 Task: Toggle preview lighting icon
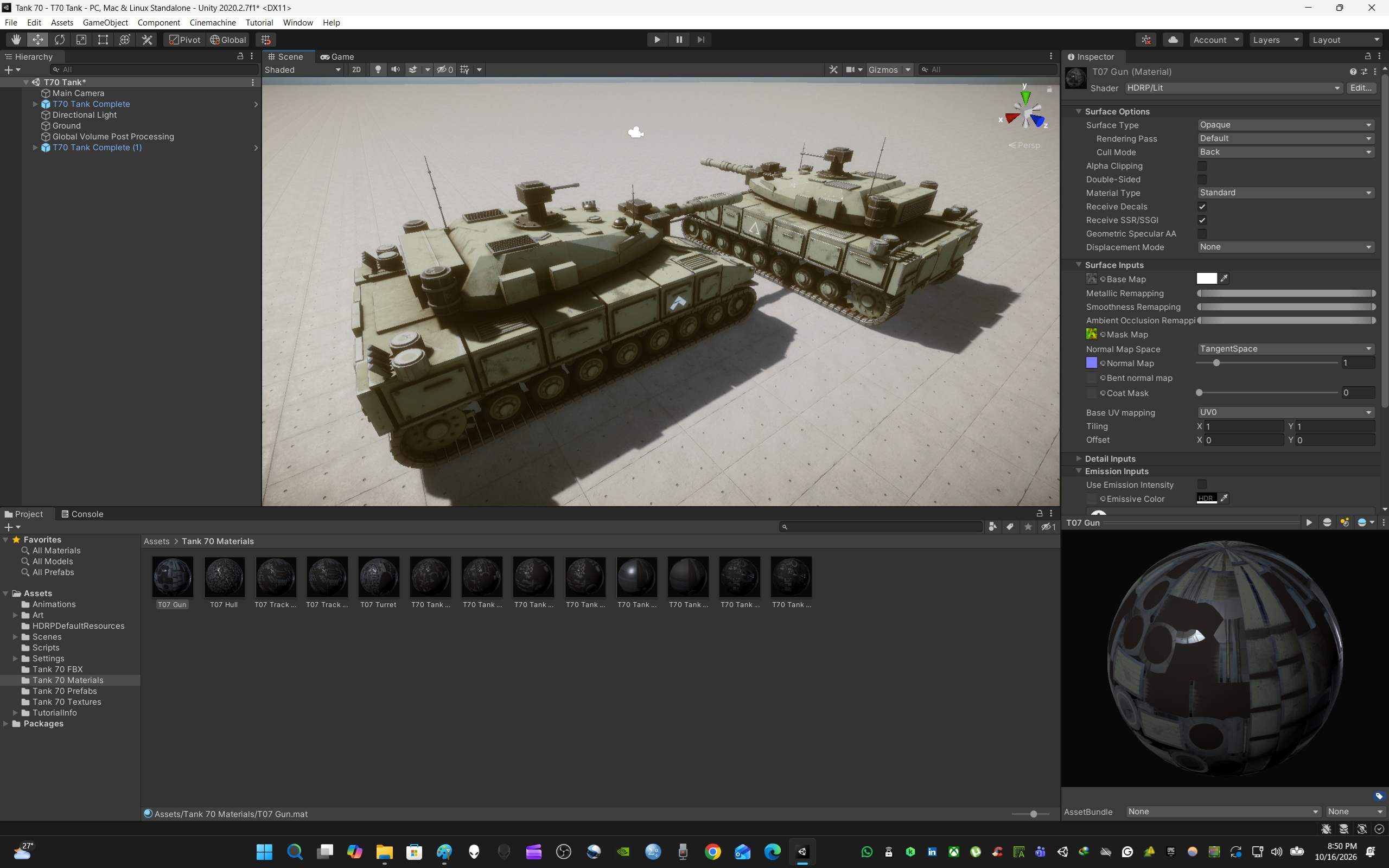(1344, 522)
